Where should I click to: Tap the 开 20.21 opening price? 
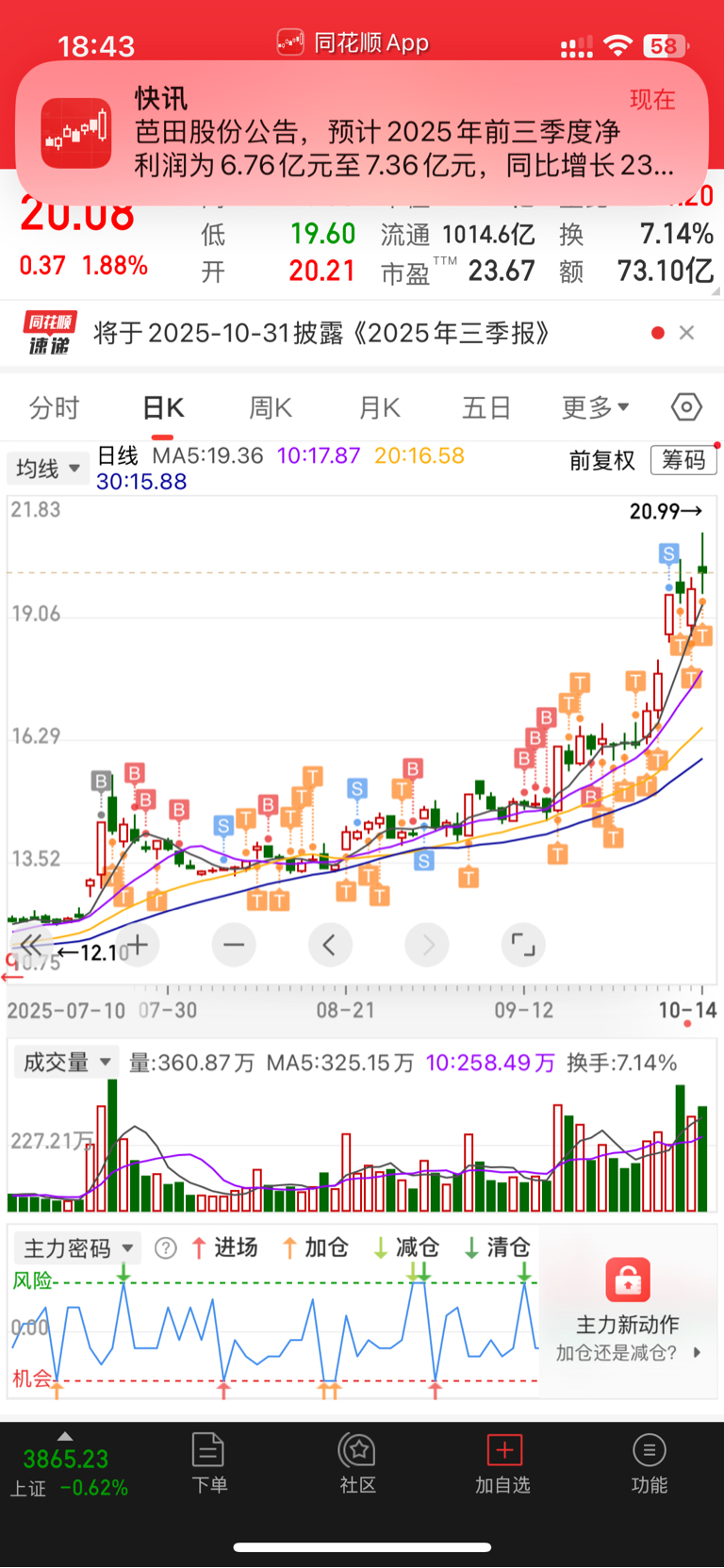pos(278,272)
